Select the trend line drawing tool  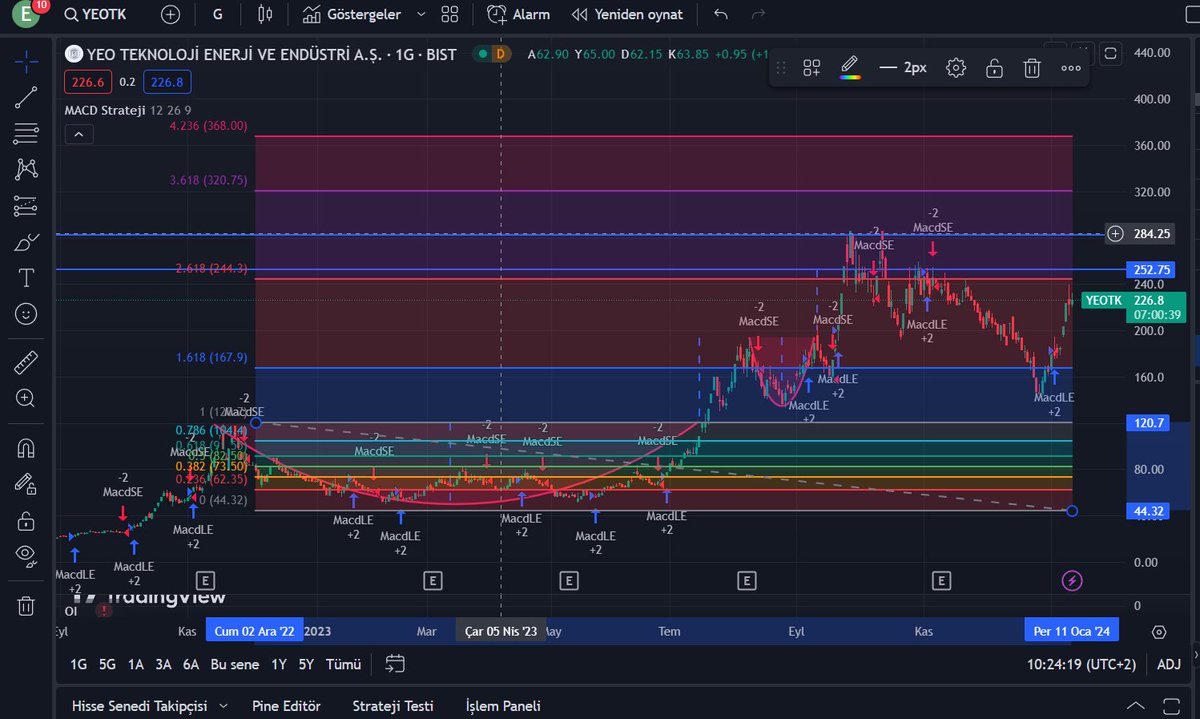26,98
